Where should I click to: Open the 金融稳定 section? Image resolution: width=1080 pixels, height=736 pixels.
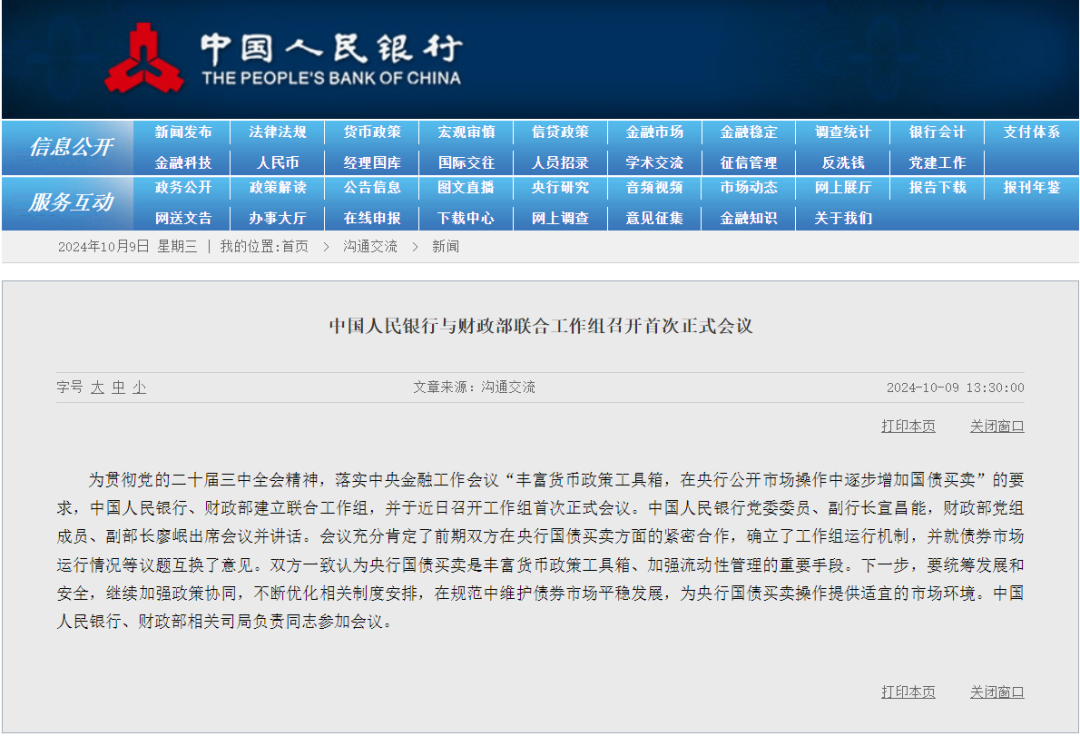tap(749, 132)
